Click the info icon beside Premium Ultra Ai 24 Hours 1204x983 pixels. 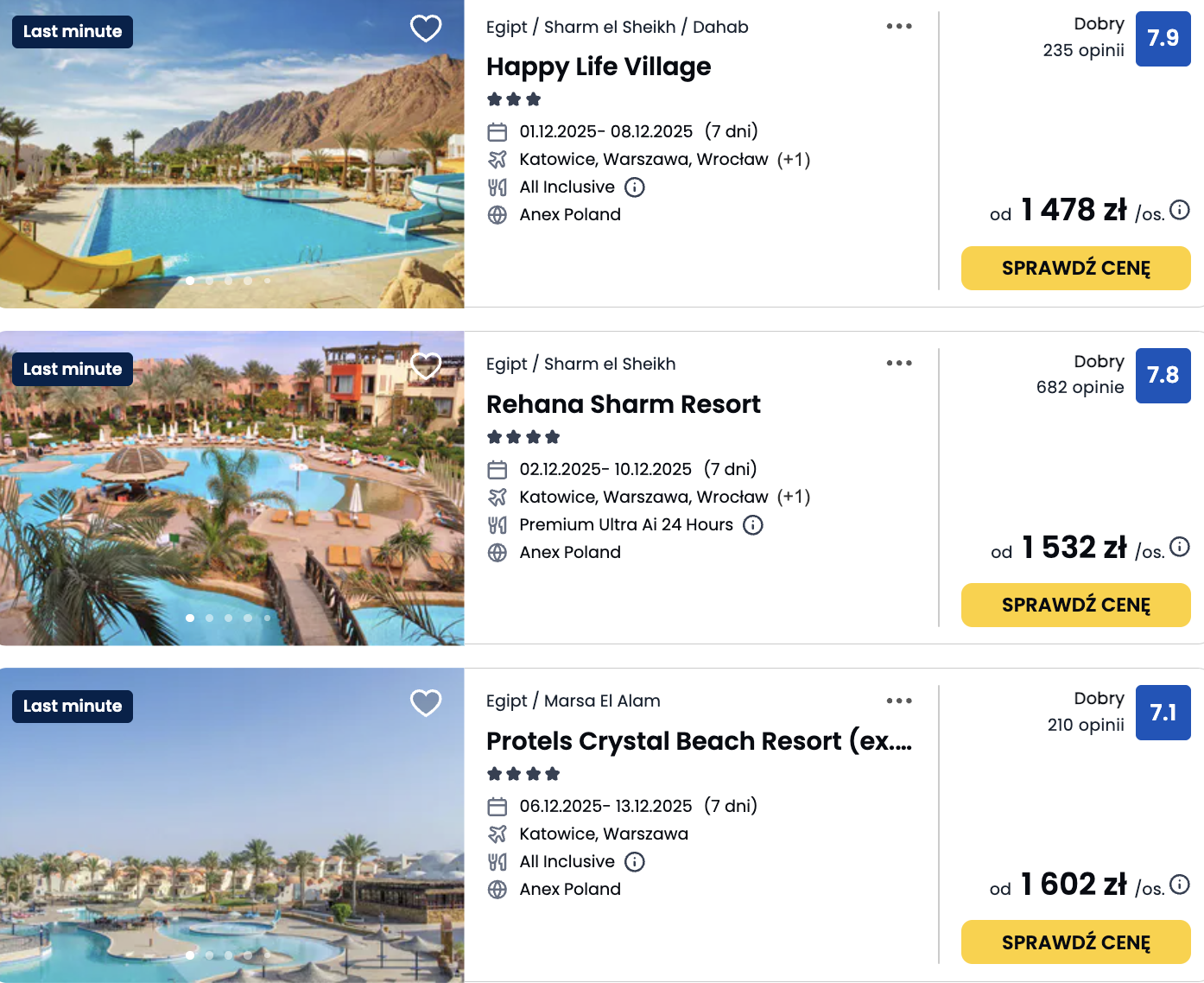coord(752,524)
